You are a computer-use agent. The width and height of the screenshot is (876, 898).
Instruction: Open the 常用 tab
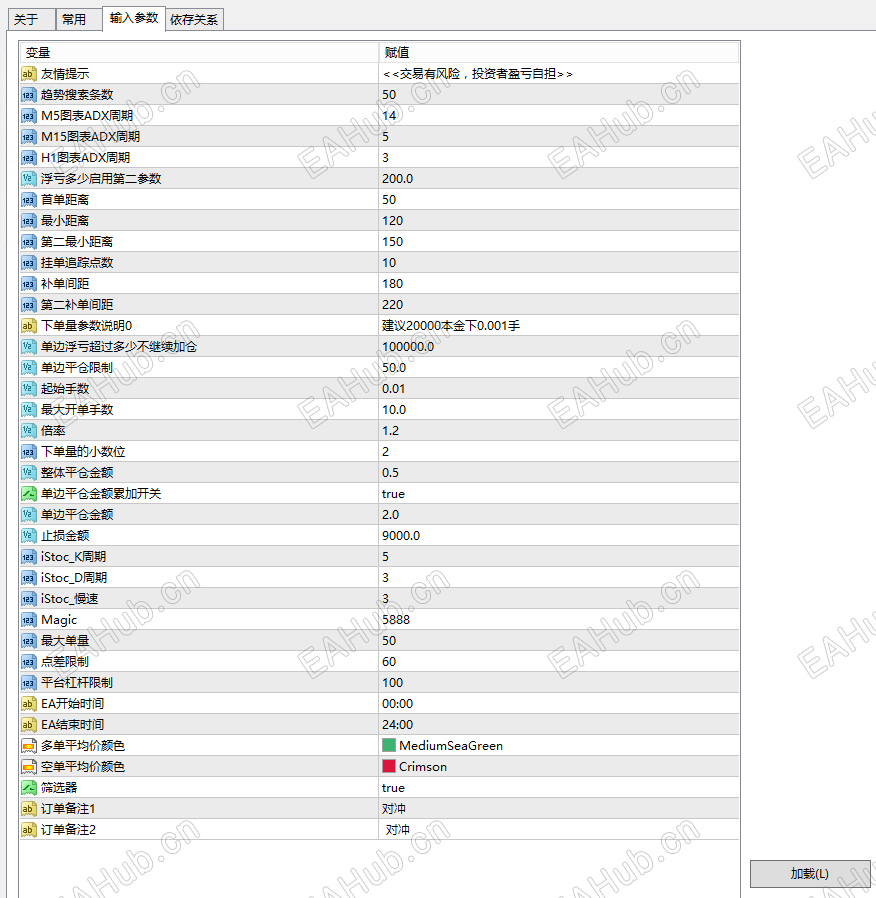coord(79,19)
